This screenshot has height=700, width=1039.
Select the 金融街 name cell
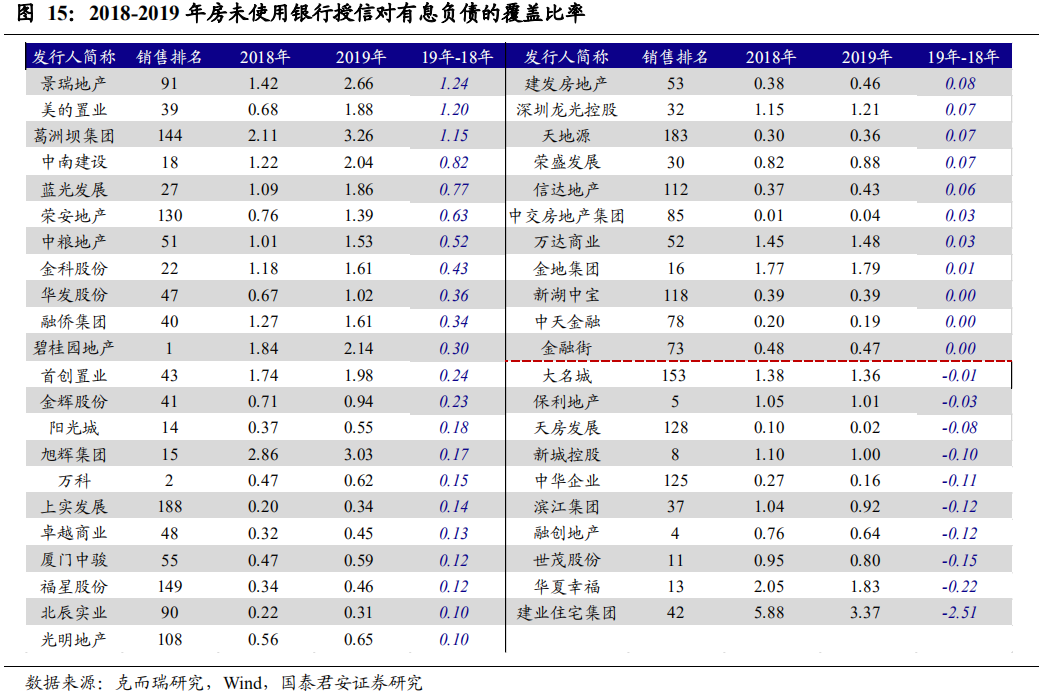[x=567, y=348]
